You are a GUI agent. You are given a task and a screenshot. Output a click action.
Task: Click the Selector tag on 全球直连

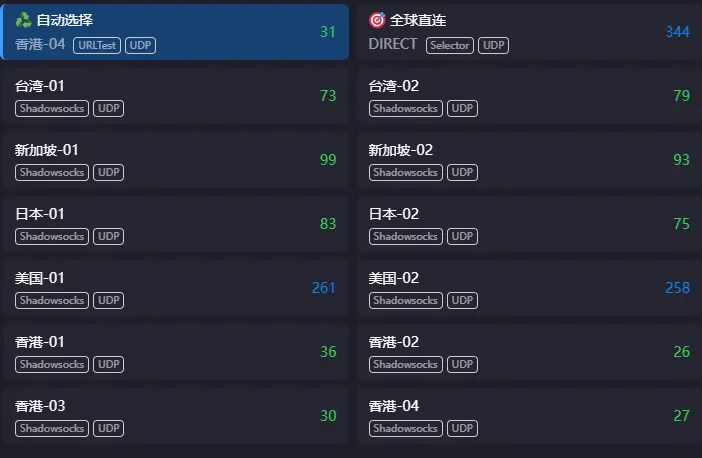click(x=450, y=45)
